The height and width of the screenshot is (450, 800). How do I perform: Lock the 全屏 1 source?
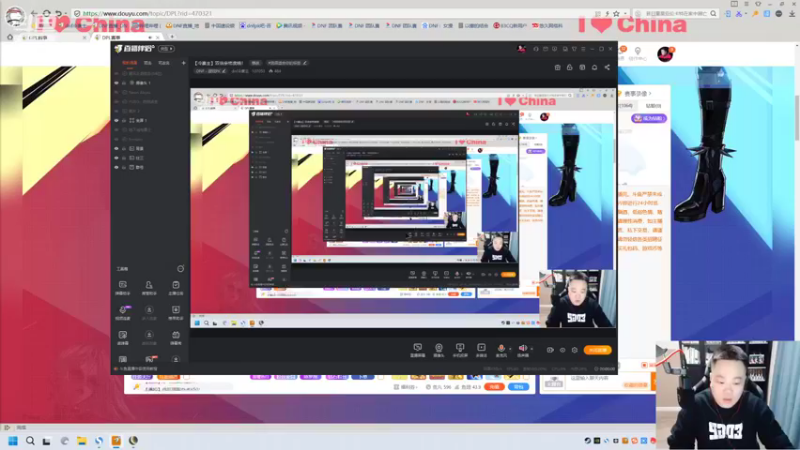coord(124,120)
